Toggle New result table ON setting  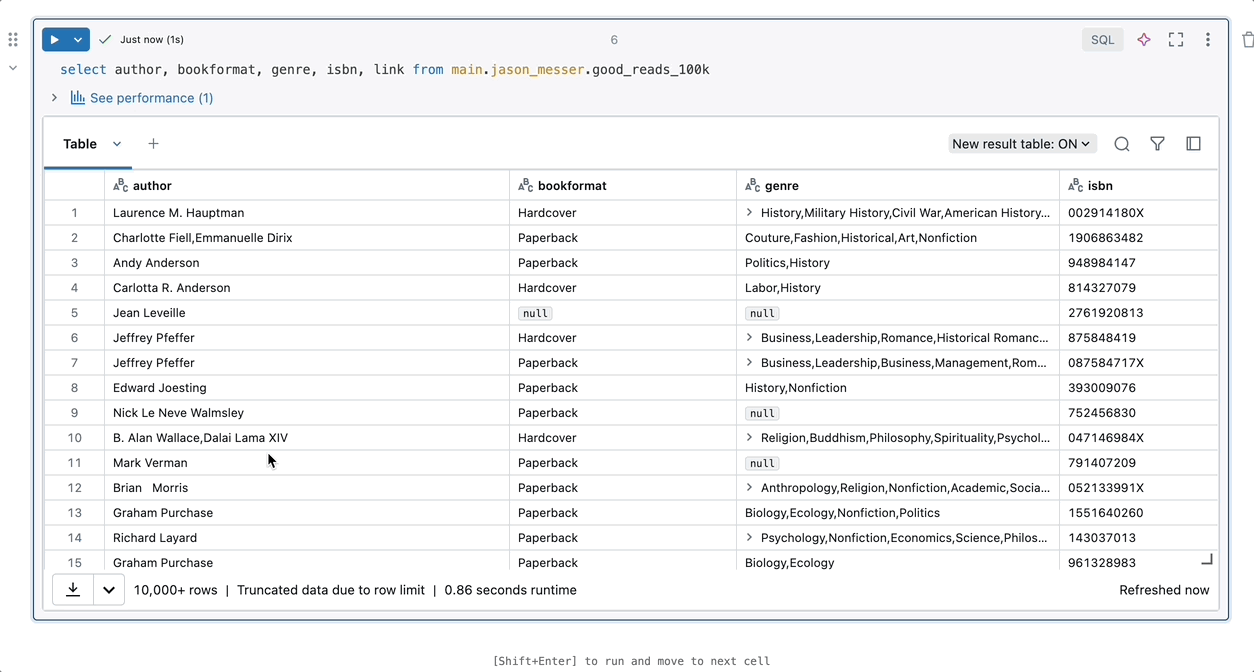tap(1022, 144)
